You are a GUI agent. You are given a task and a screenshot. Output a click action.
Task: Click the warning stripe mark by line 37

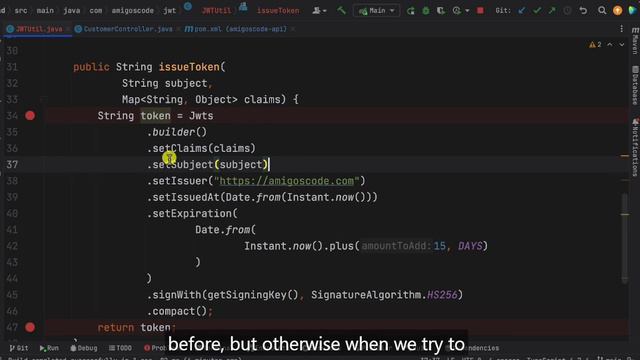tap(625, 156)
